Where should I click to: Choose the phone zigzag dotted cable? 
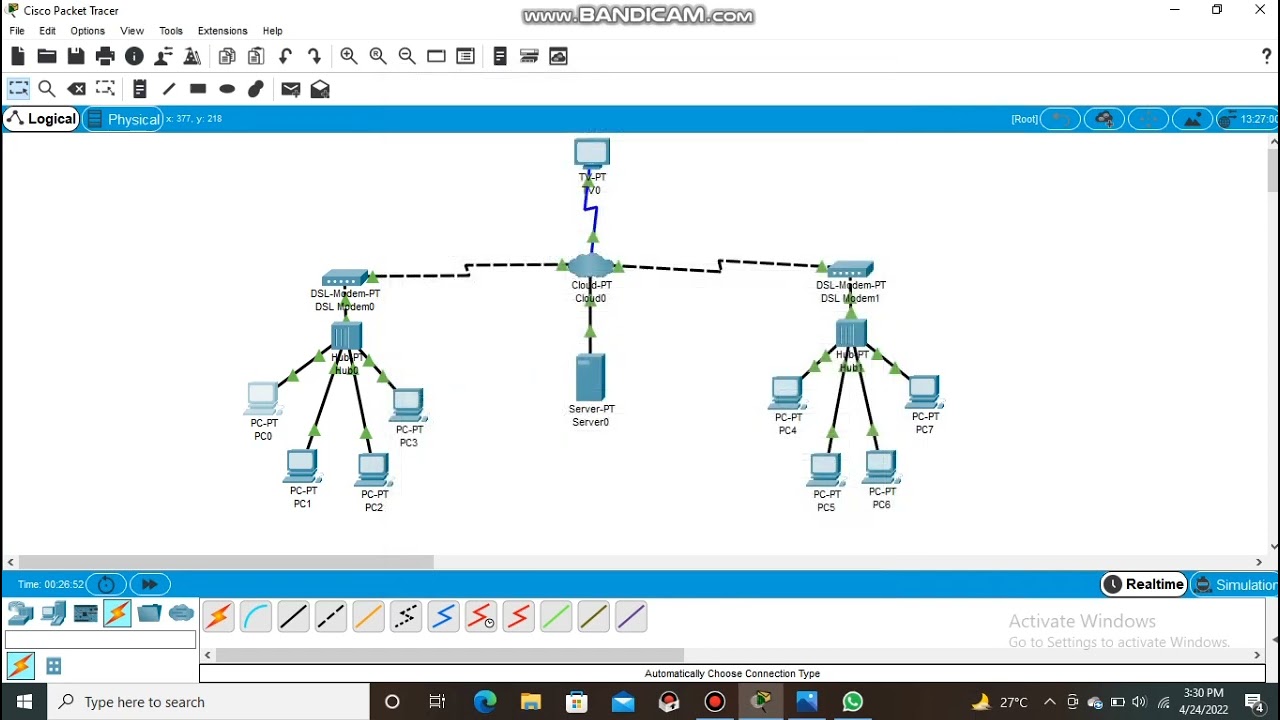406,617
